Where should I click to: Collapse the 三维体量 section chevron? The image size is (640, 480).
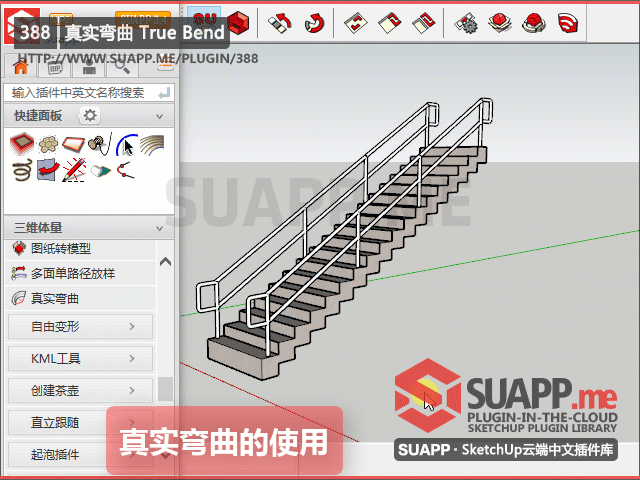(164, 227)
